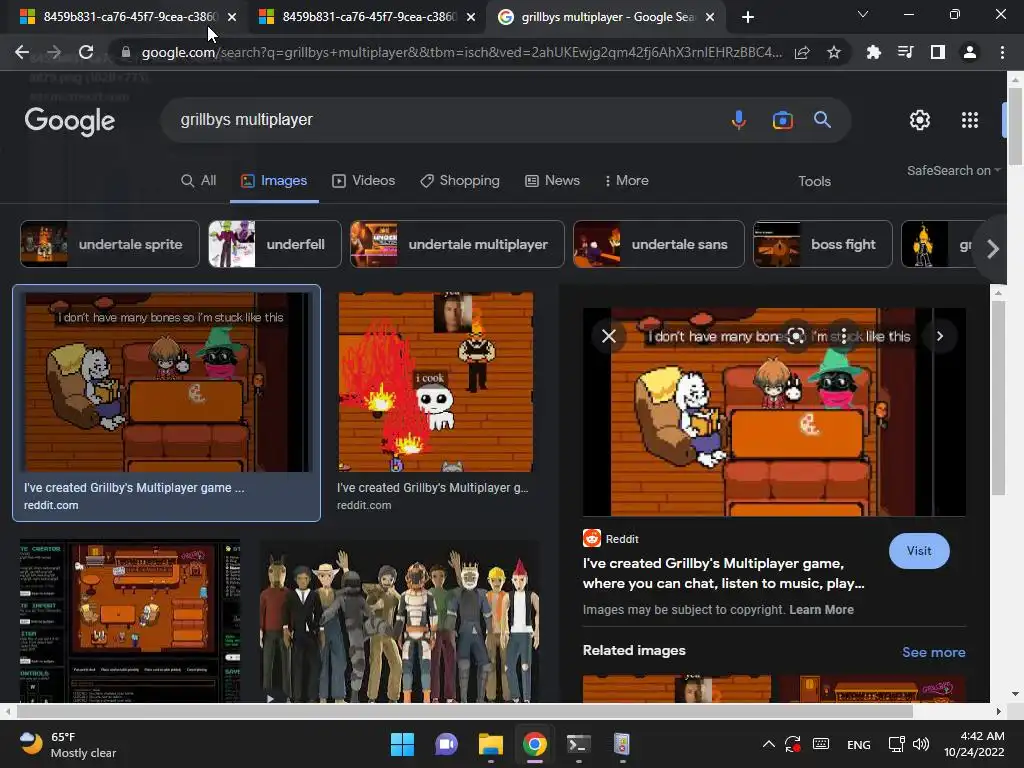
Task: Open Chrome profile avatar menu
Action: coord(970,52)
